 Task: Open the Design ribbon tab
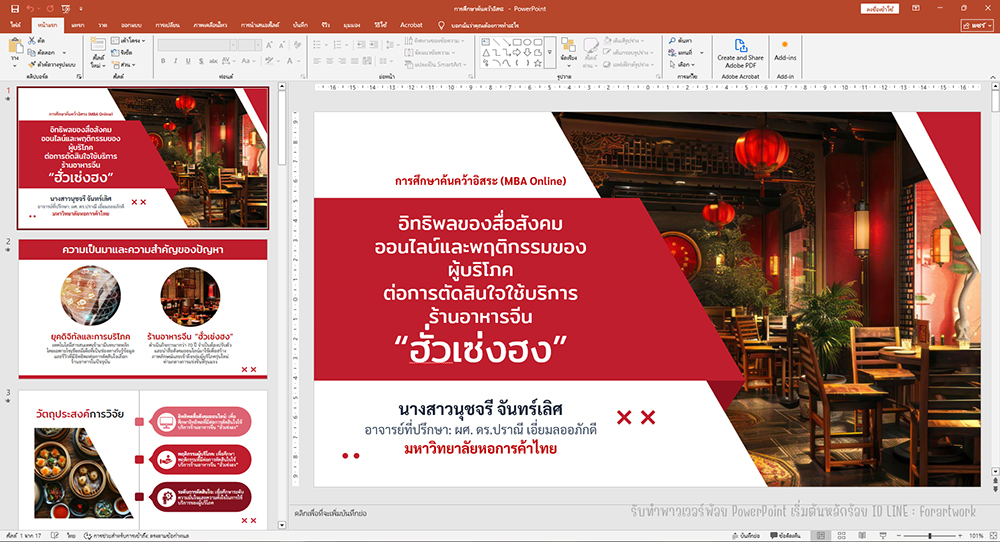click(131, 25)
